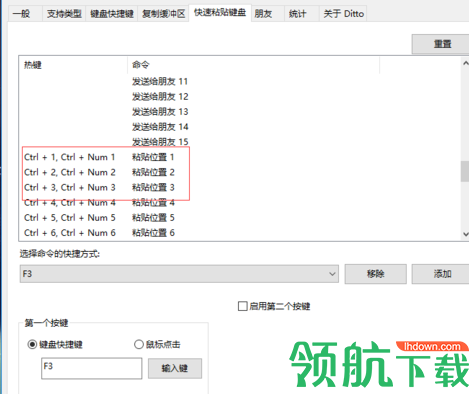469x394 pixels.
Task: Click hotkey Ctrl + 5, Ctrl + Num 5
Action: [x=70, y=218]
